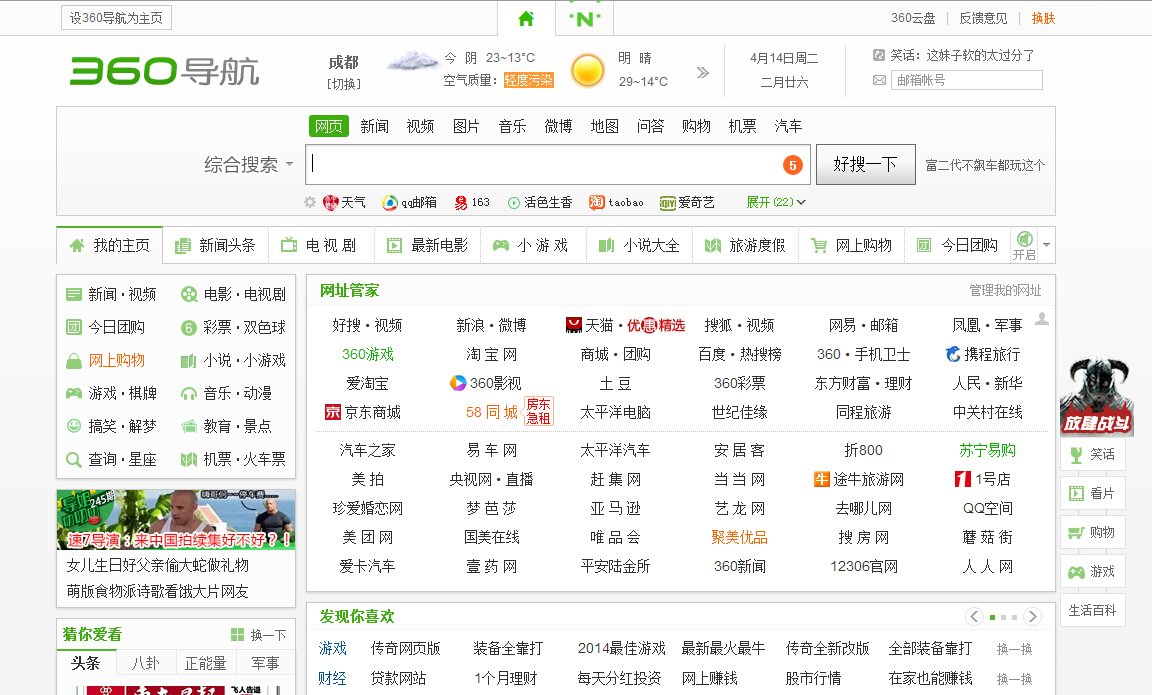The width and height of the screenshot is (1152, 695).
Task: Click the 好搜一下 search button
Action: coord(865,163)
